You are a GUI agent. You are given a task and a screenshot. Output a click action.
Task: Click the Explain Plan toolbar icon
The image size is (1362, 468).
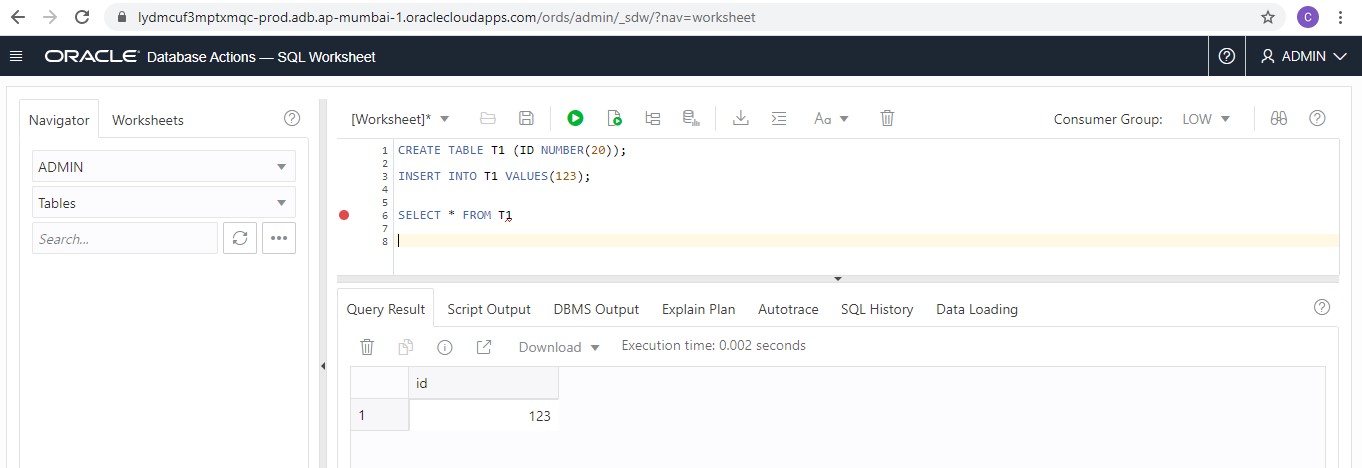653,118
